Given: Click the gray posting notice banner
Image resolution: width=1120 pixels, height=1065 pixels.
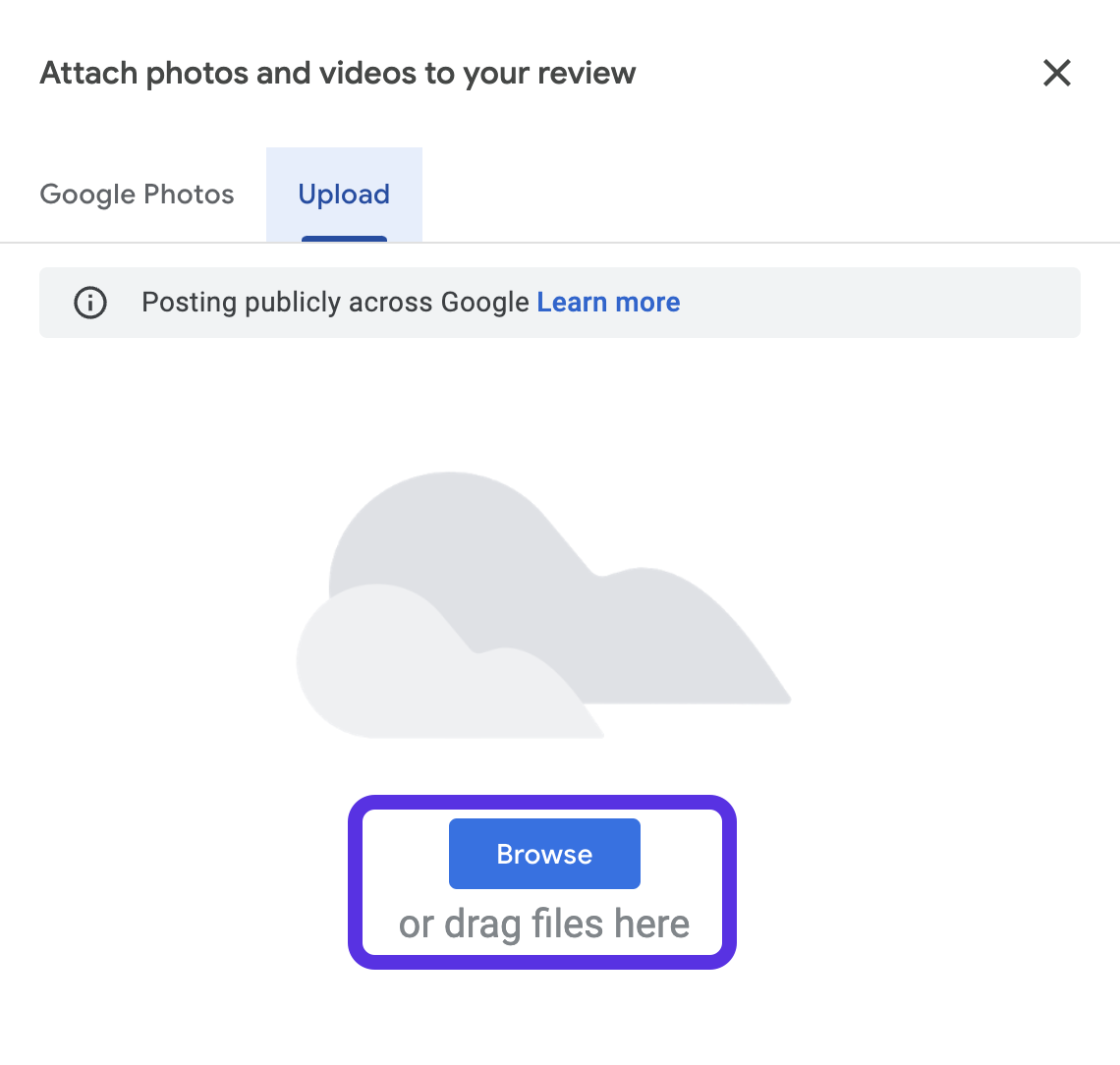Looking at the screenshot, I should (x=560, y=303).
